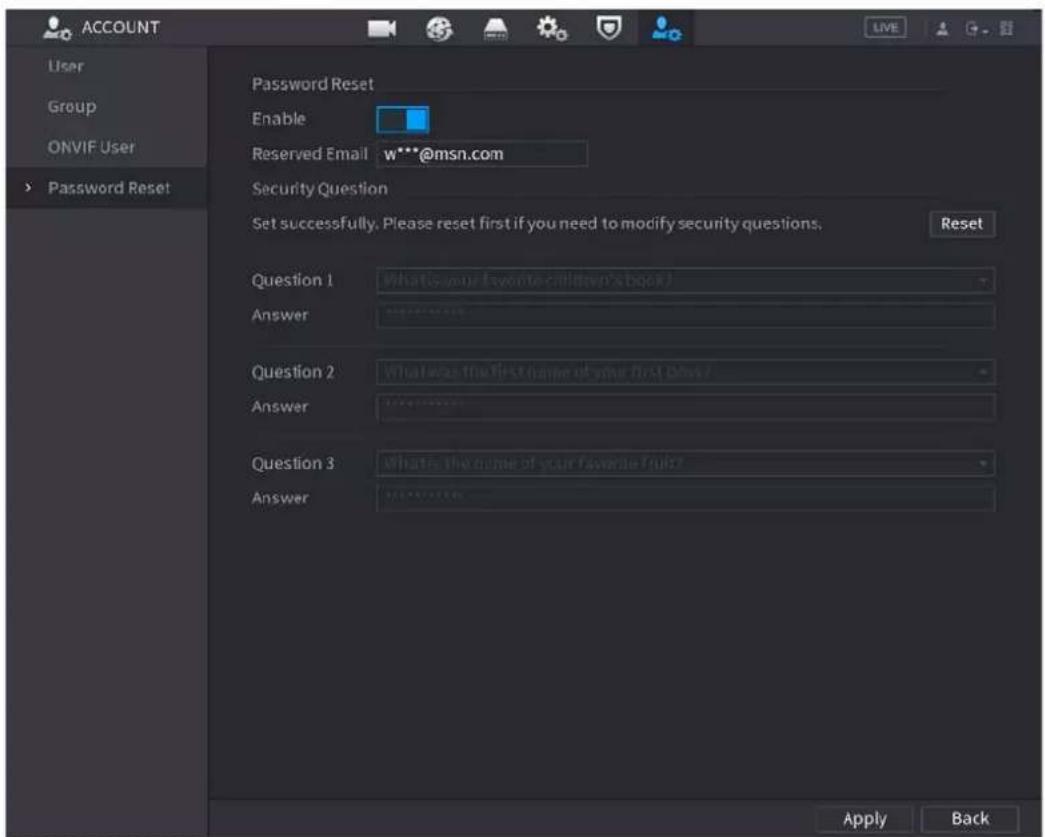The image size is (1045, 837).
Task: Click the Reserved Email field
Action: [x=482, y=154]
